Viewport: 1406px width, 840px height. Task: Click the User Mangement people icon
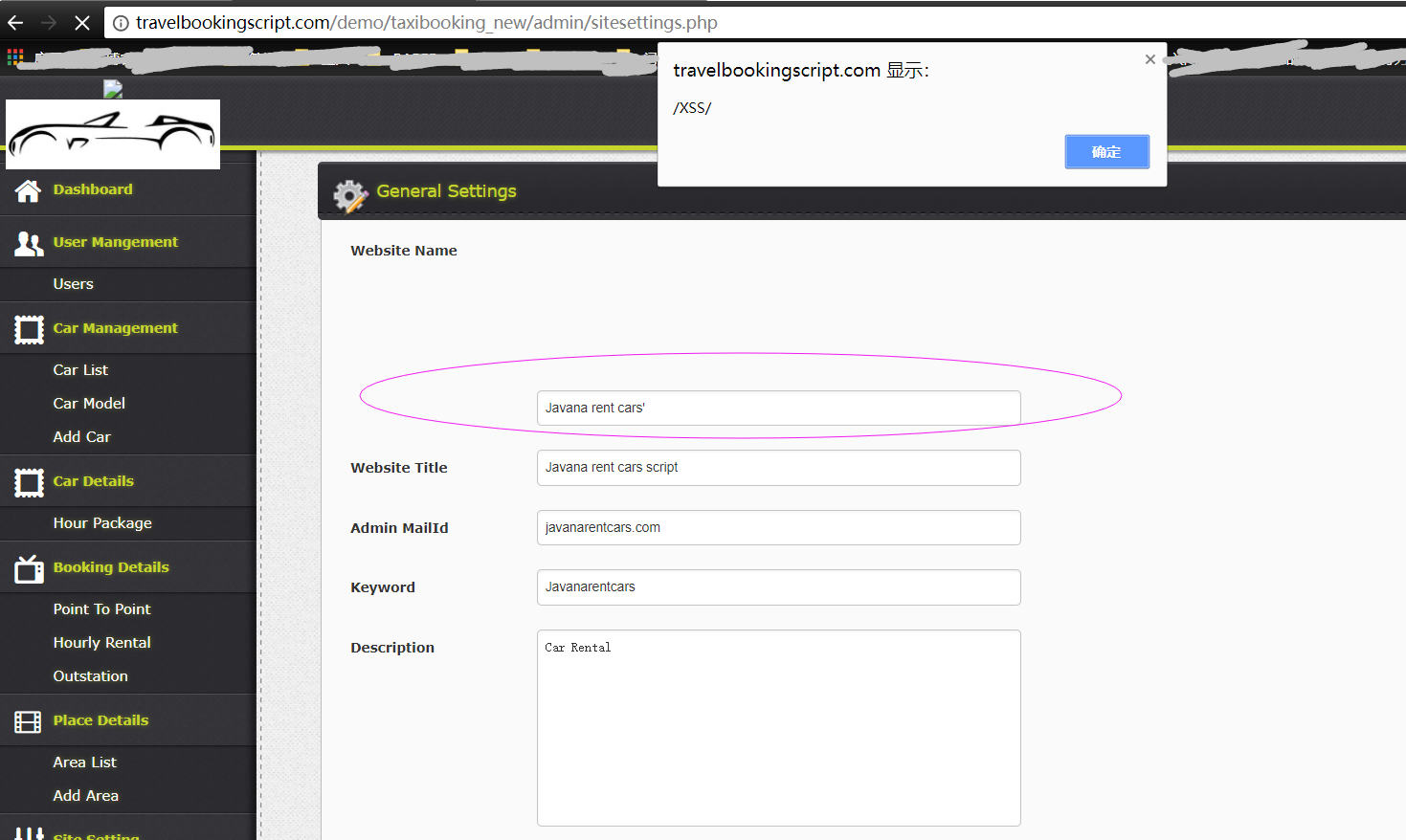coord(29,243)
